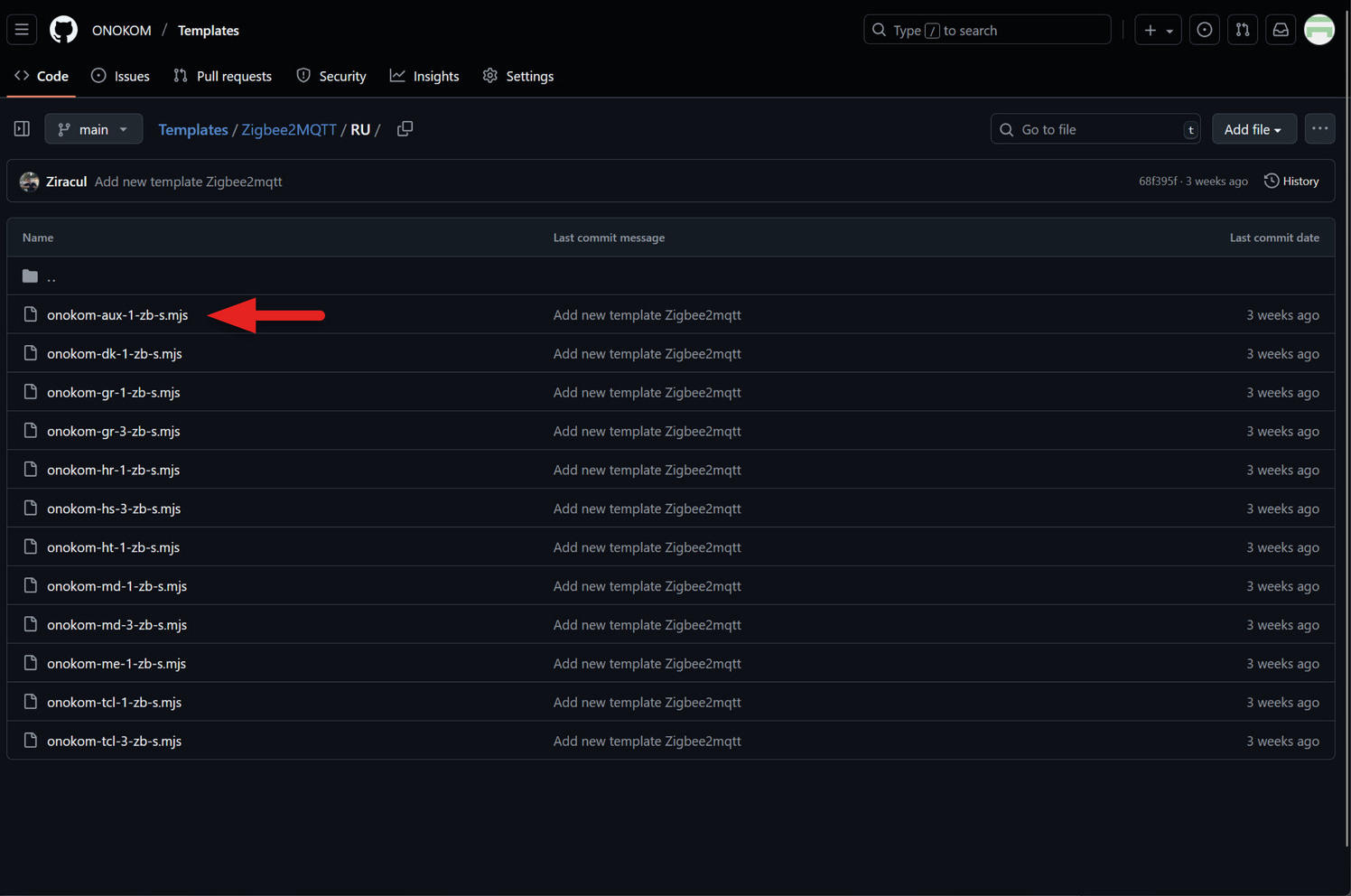Go to the Security tab

coord(331,76)
